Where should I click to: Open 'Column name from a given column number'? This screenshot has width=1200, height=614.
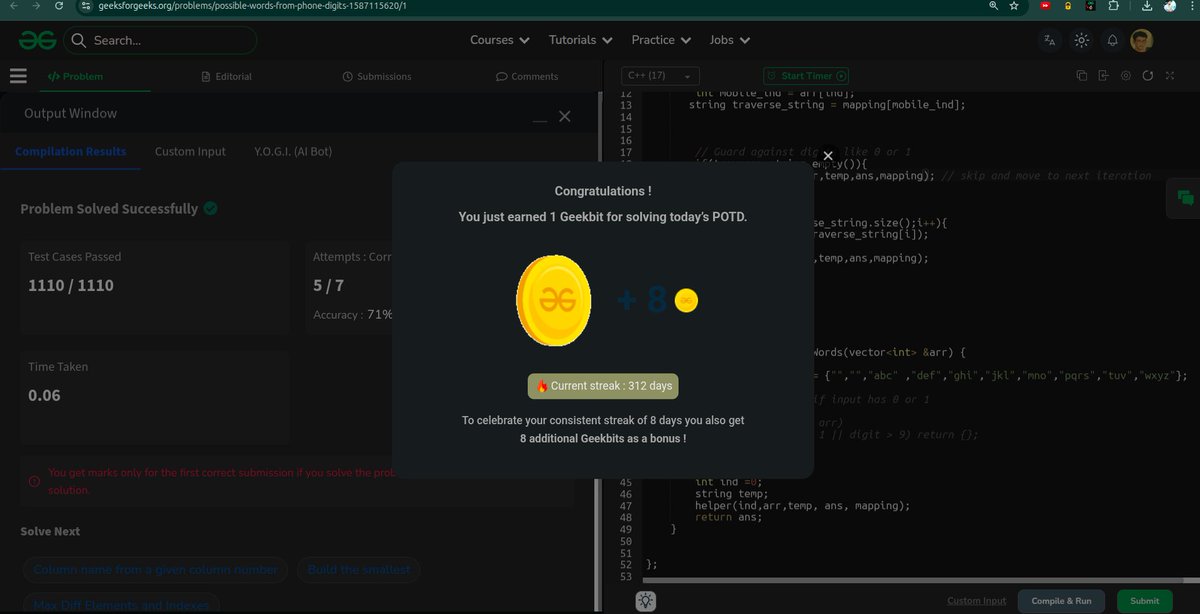[x=156, y=570]
